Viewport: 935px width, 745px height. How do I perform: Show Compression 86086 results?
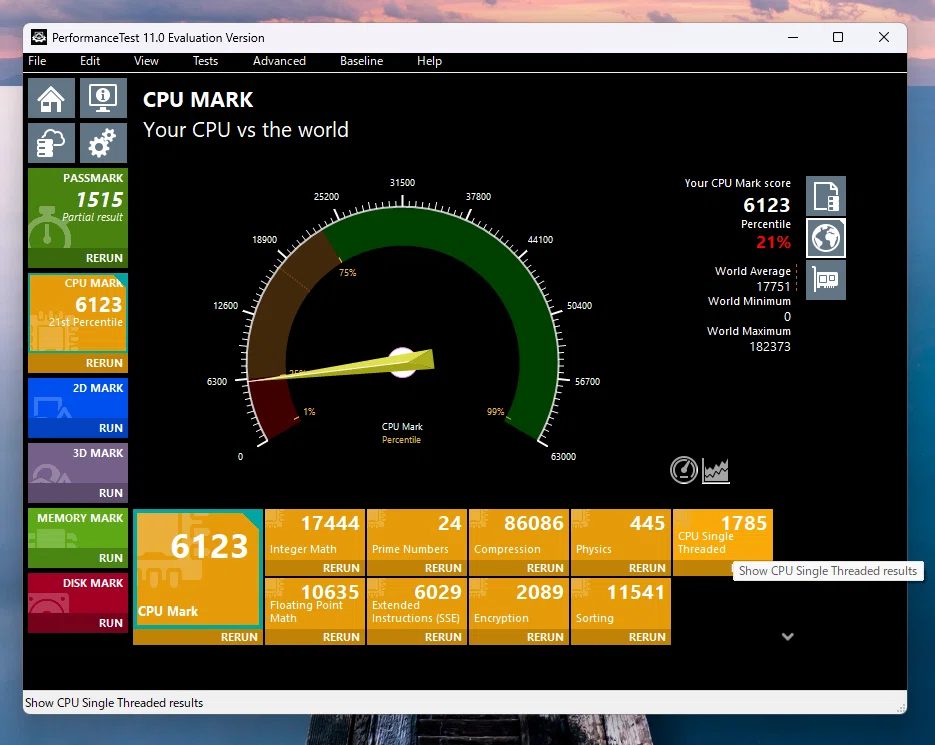click(519, 535)
